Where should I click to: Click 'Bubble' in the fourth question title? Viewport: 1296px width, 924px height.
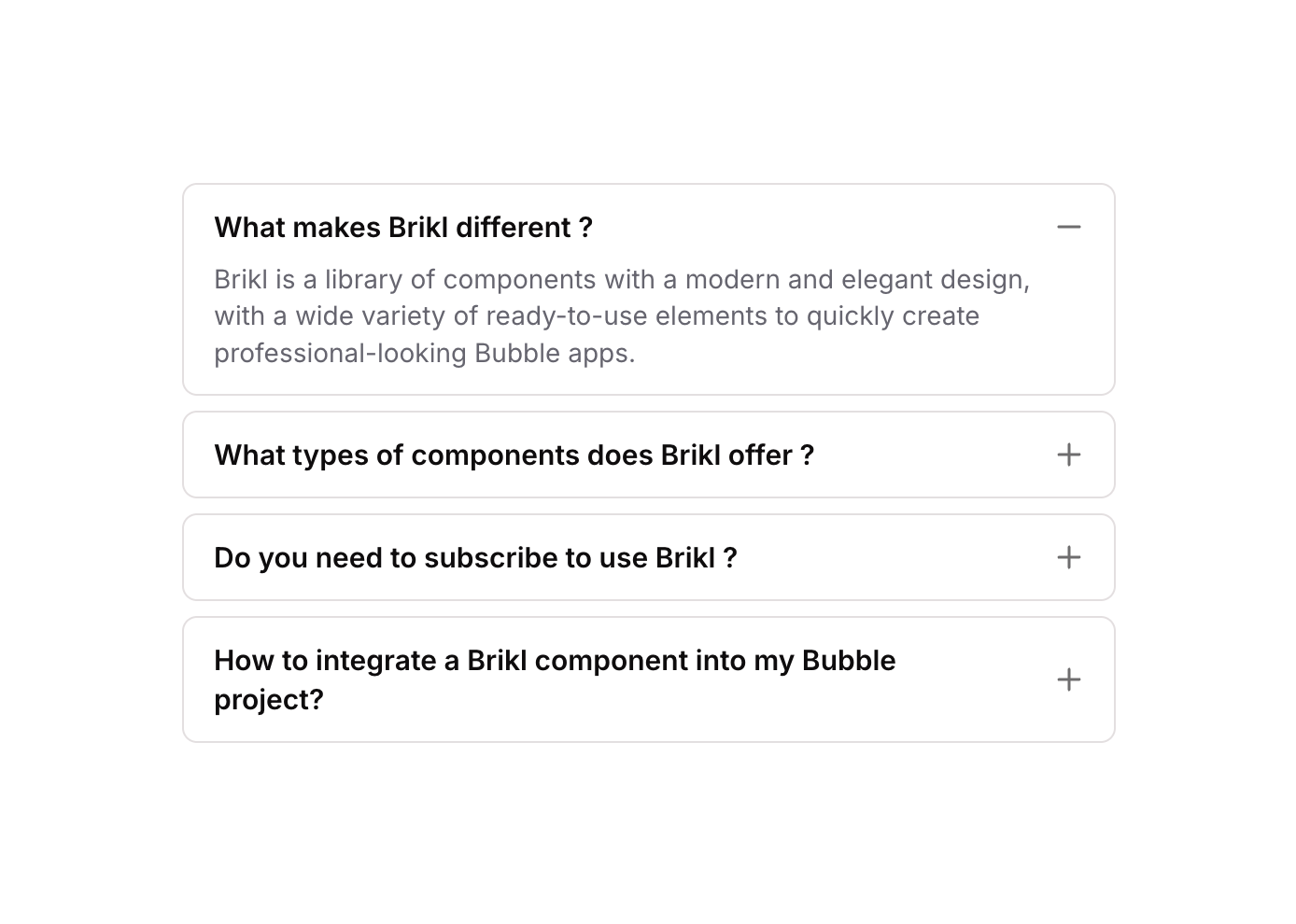pos(848,661)
